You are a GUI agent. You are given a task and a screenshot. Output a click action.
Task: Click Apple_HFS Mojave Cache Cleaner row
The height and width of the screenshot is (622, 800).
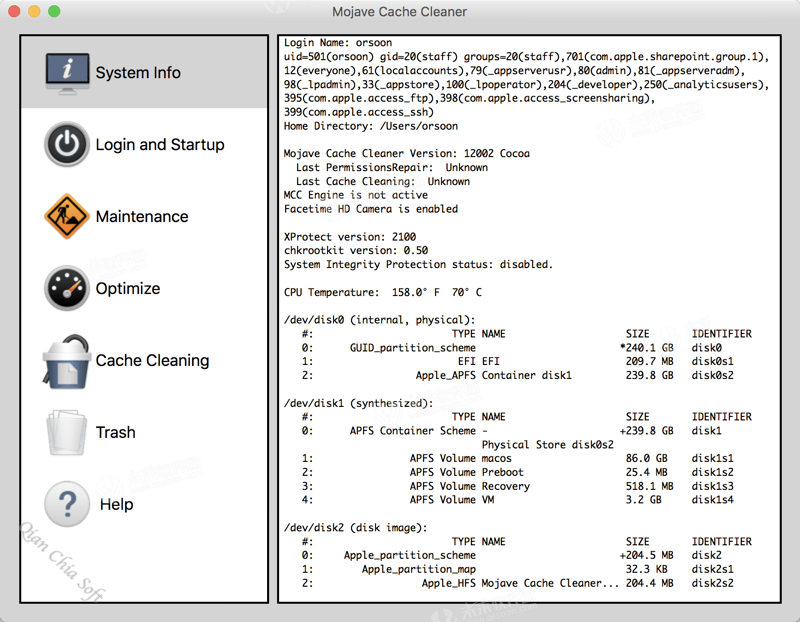click(x=517, y=583)
